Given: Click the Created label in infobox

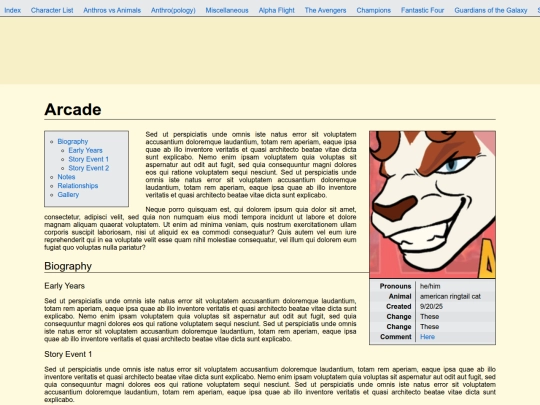Looking at the screenshot, I should pos(398,307).
